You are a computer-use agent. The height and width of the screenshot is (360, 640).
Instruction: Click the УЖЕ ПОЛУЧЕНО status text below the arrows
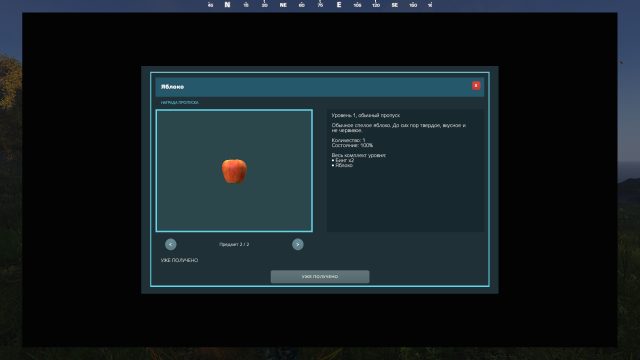tap(179, 260)
